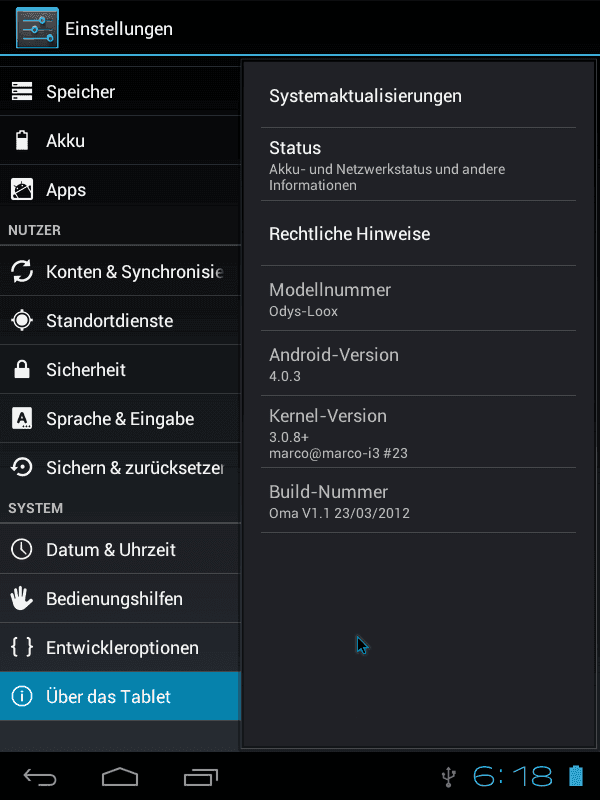
Task: Tap the Speicher storage icon
Action: (22, 91)
